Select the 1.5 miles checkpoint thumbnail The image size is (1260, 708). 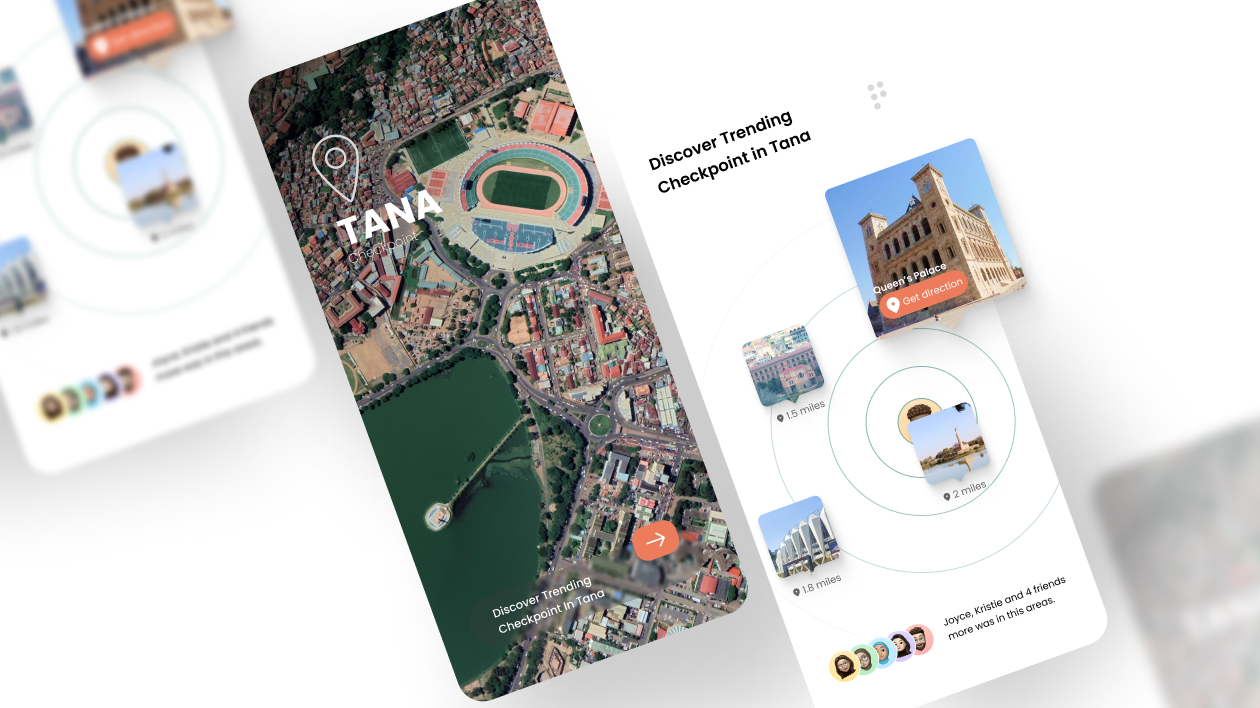[x=782, y=365]
